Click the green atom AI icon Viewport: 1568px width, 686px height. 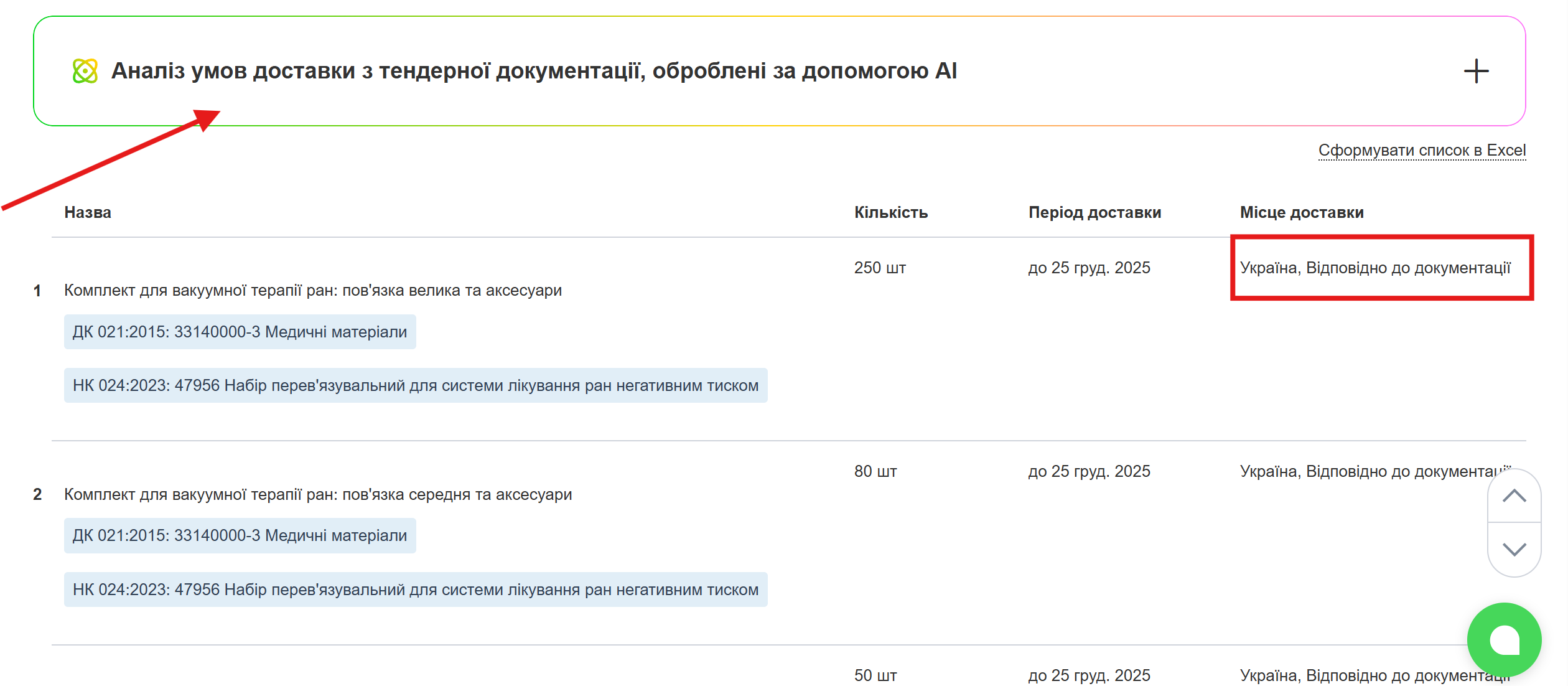[85, 71]
